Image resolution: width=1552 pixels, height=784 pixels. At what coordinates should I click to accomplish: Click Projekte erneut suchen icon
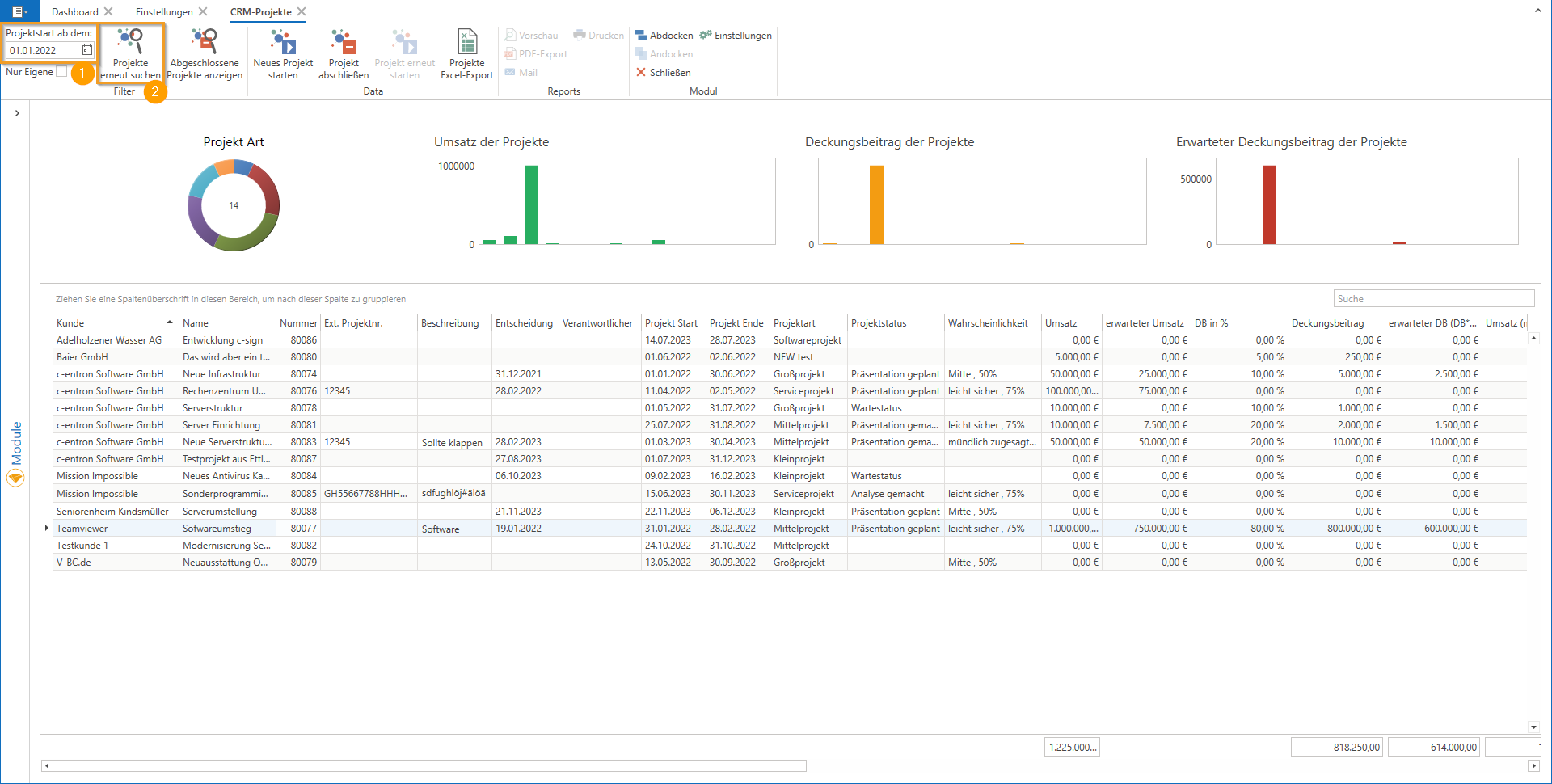(130, 42)
